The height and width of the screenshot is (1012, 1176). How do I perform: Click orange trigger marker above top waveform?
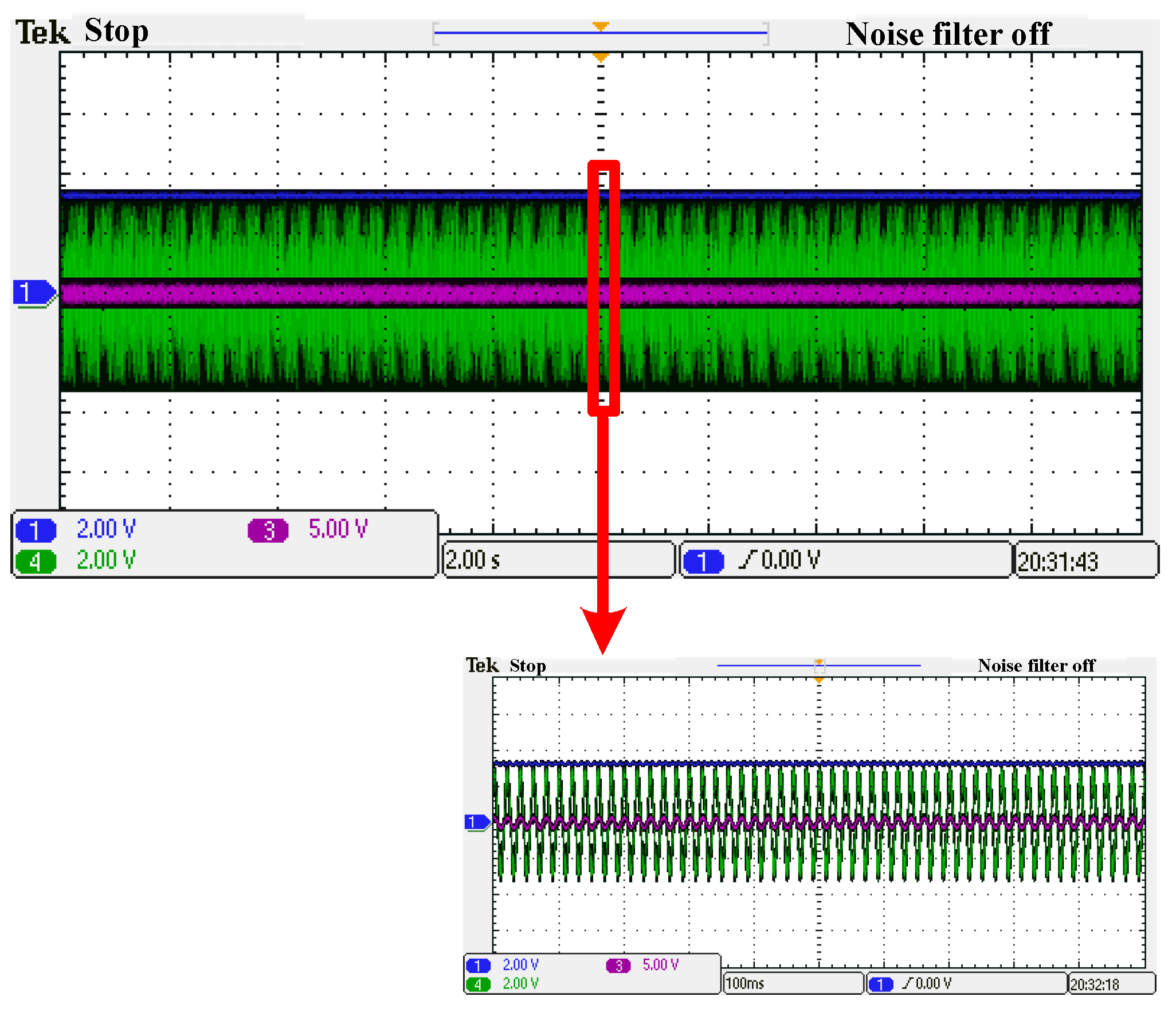pos(600,57)
